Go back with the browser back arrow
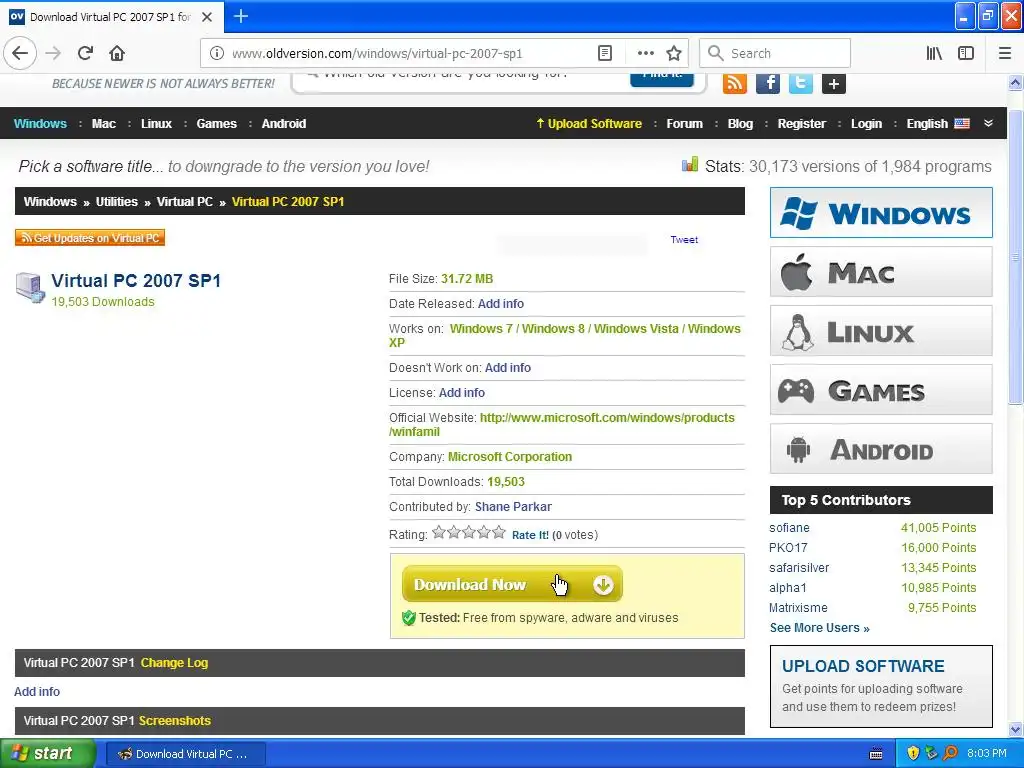This screenshot has height=768, width=1024. pos(20,53)
